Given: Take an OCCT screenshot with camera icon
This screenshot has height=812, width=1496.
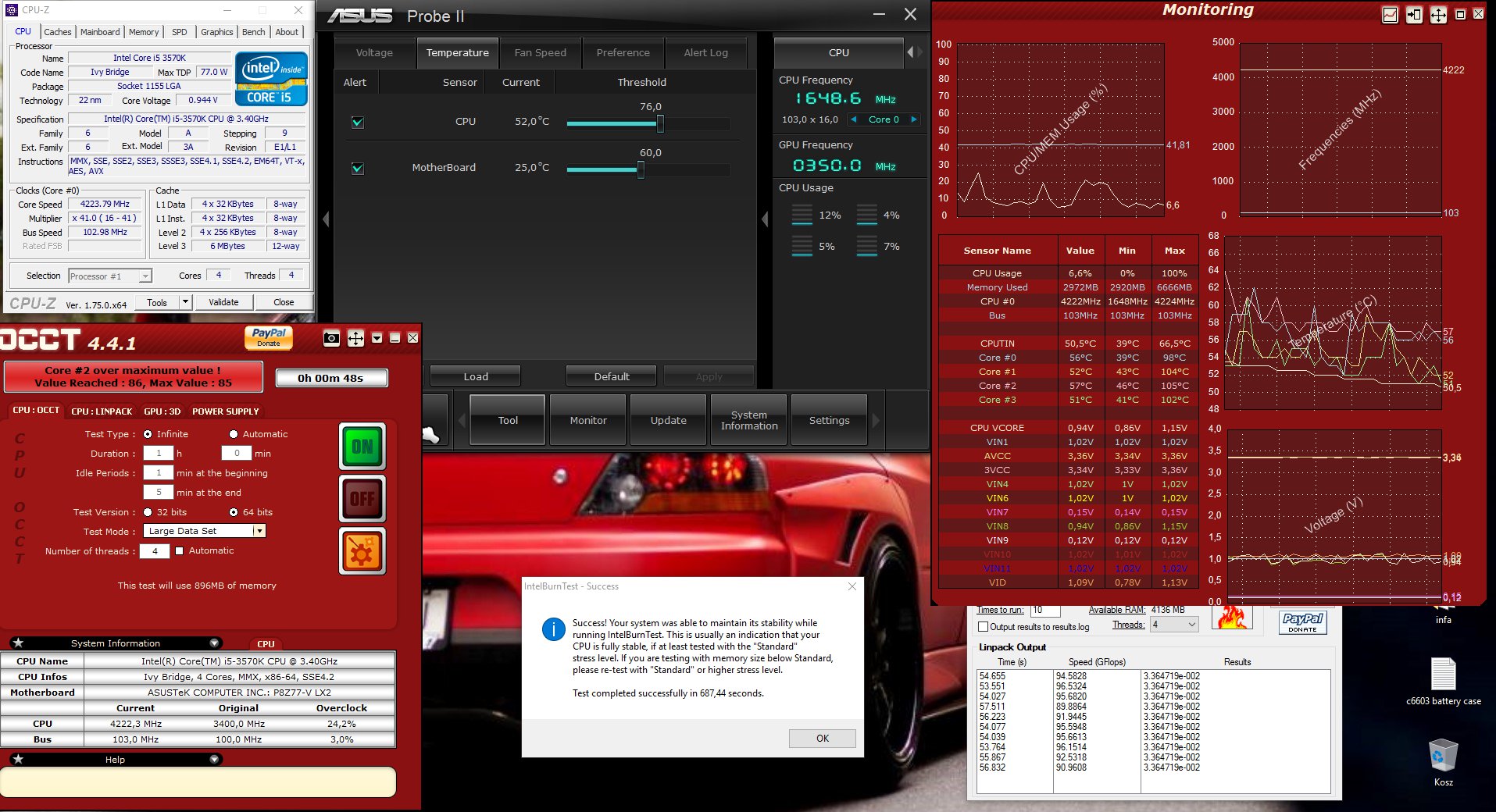Looking at the screenshot, I should click(x=332, y=338).
